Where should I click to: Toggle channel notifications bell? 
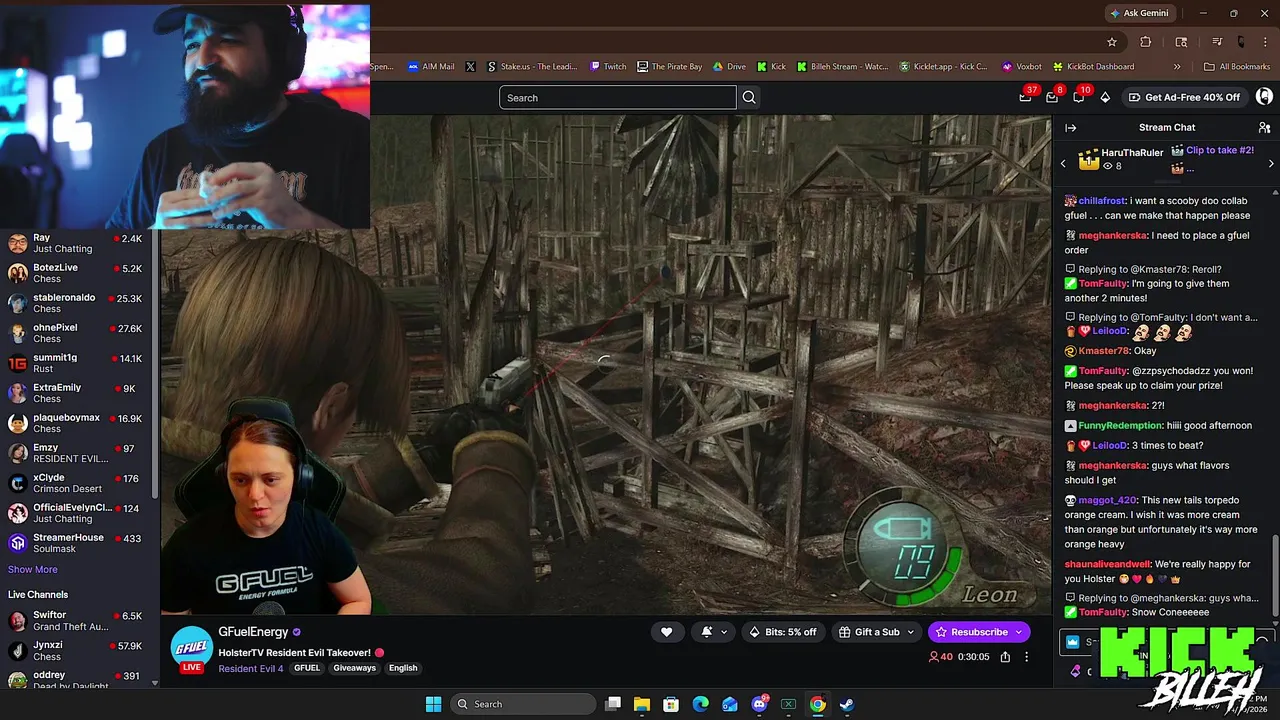(x=707, y=632)
